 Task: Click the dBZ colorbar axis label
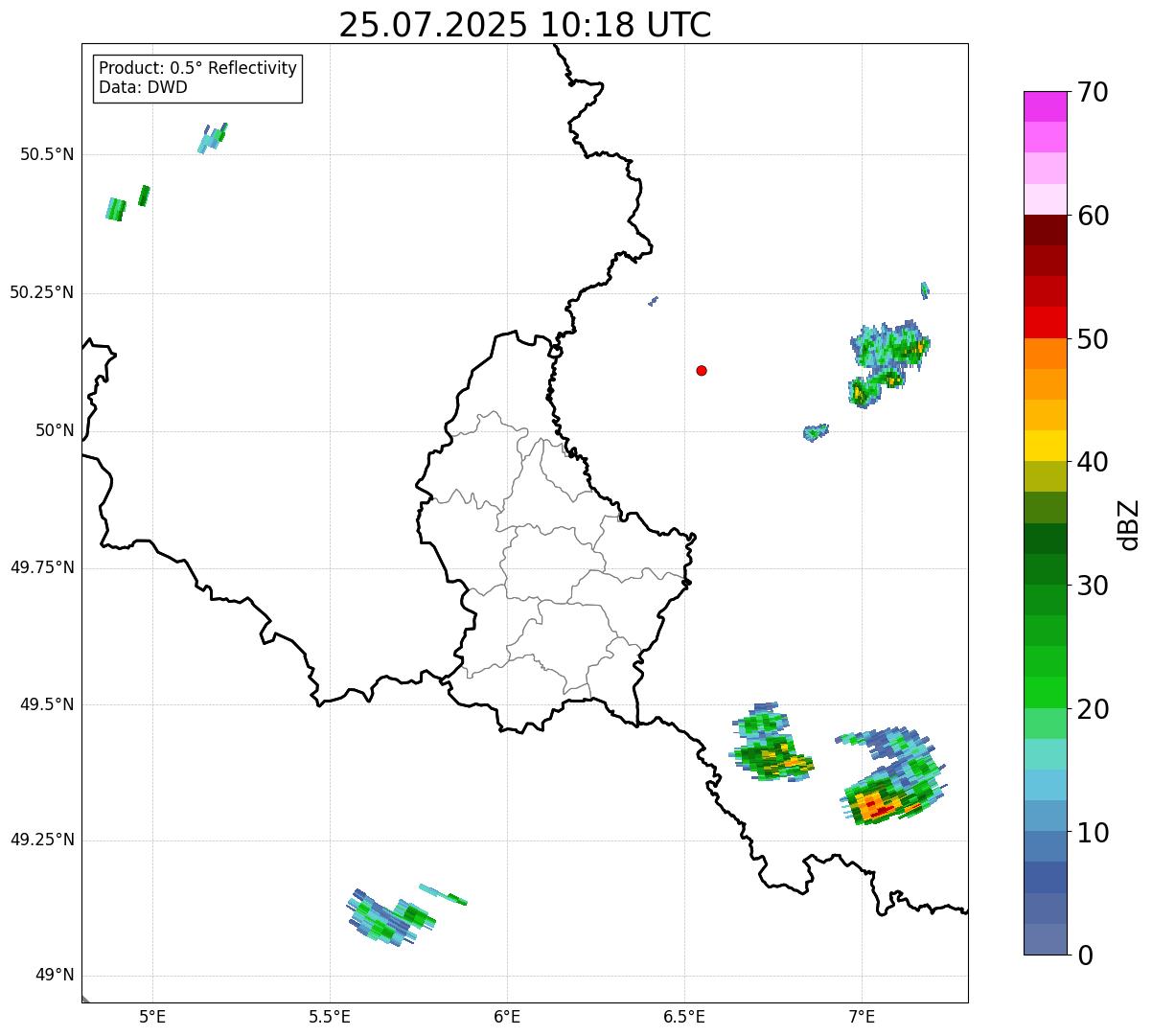pos(1129,524)
